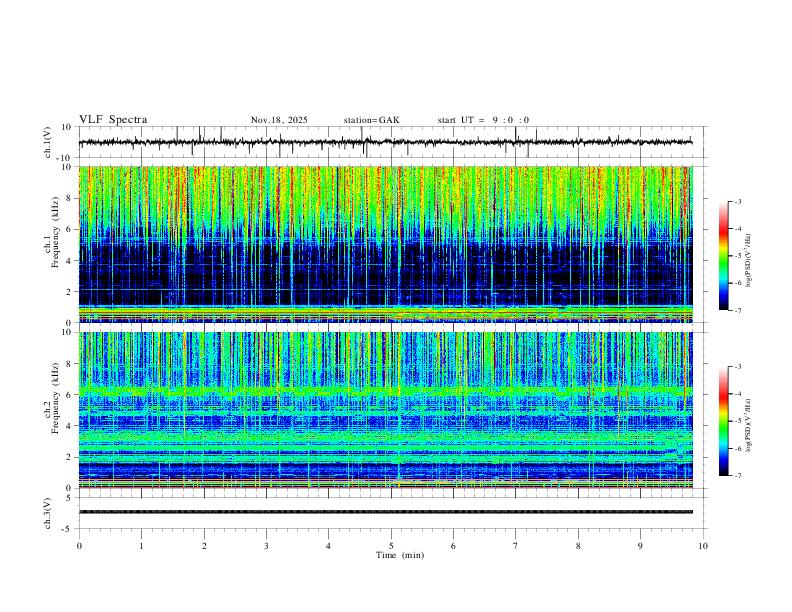Click the time axis tick label "8"

pos(578,546)
